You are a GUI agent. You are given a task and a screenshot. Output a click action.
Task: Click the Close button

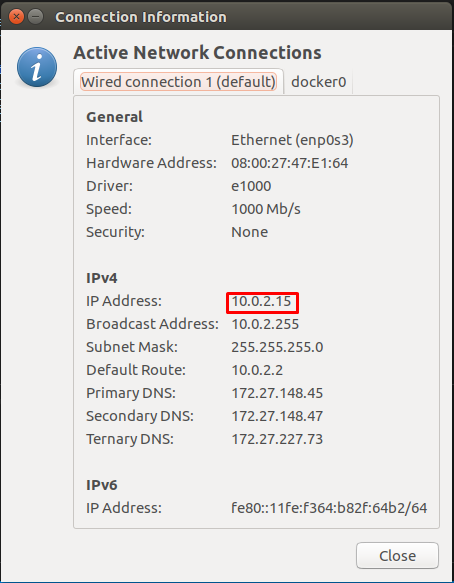397,555
